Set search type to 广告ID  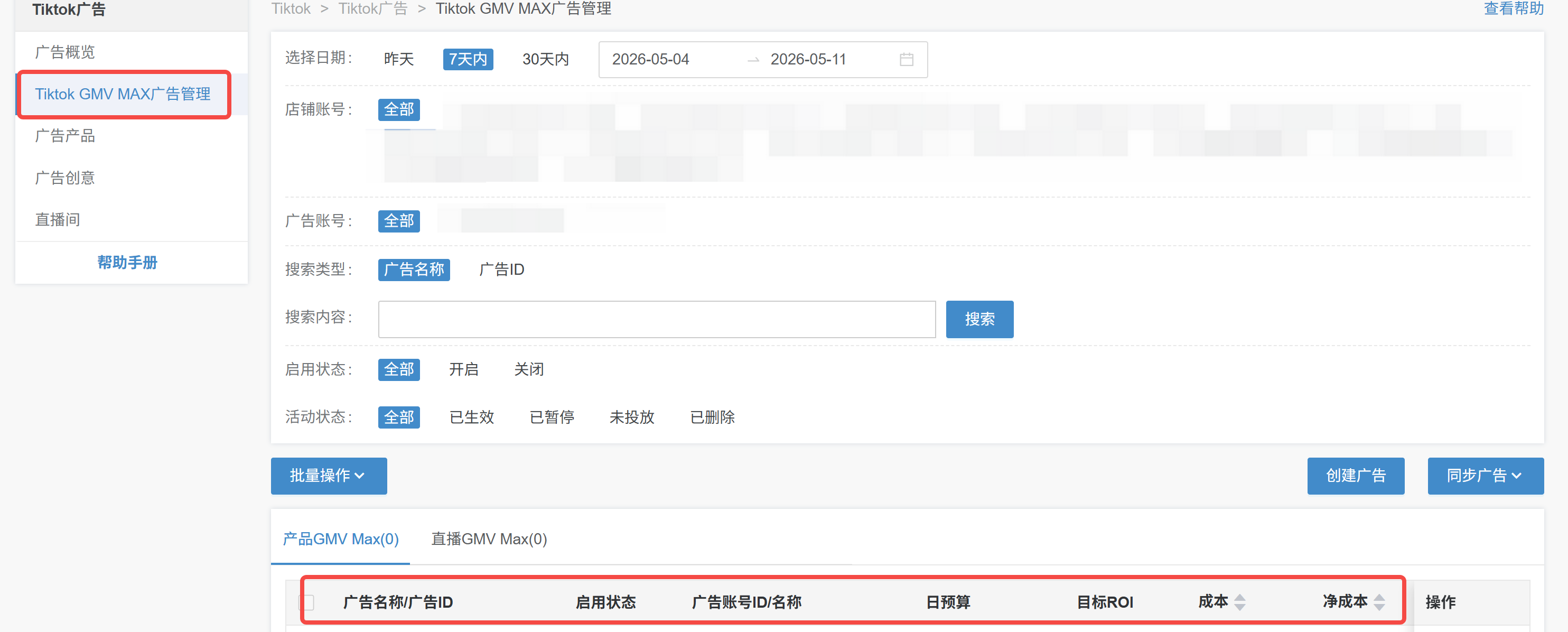(501, 269)
